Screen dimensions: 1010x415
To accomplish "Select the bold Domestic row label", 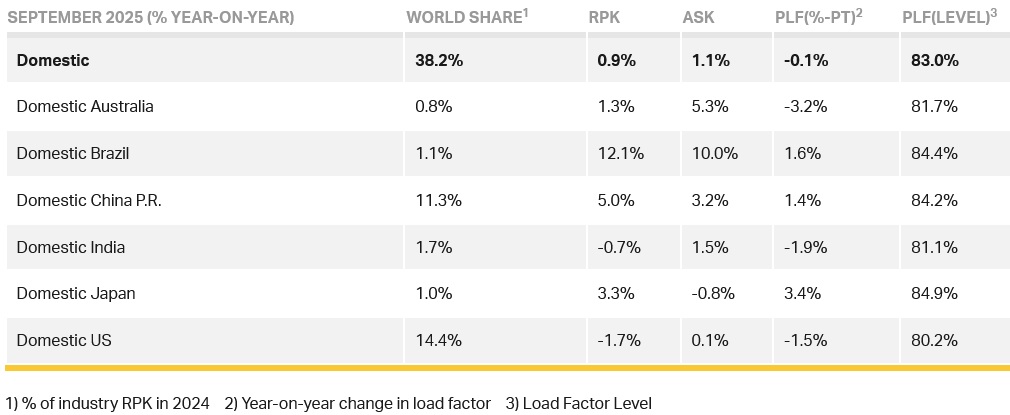I will click(53, 60).
